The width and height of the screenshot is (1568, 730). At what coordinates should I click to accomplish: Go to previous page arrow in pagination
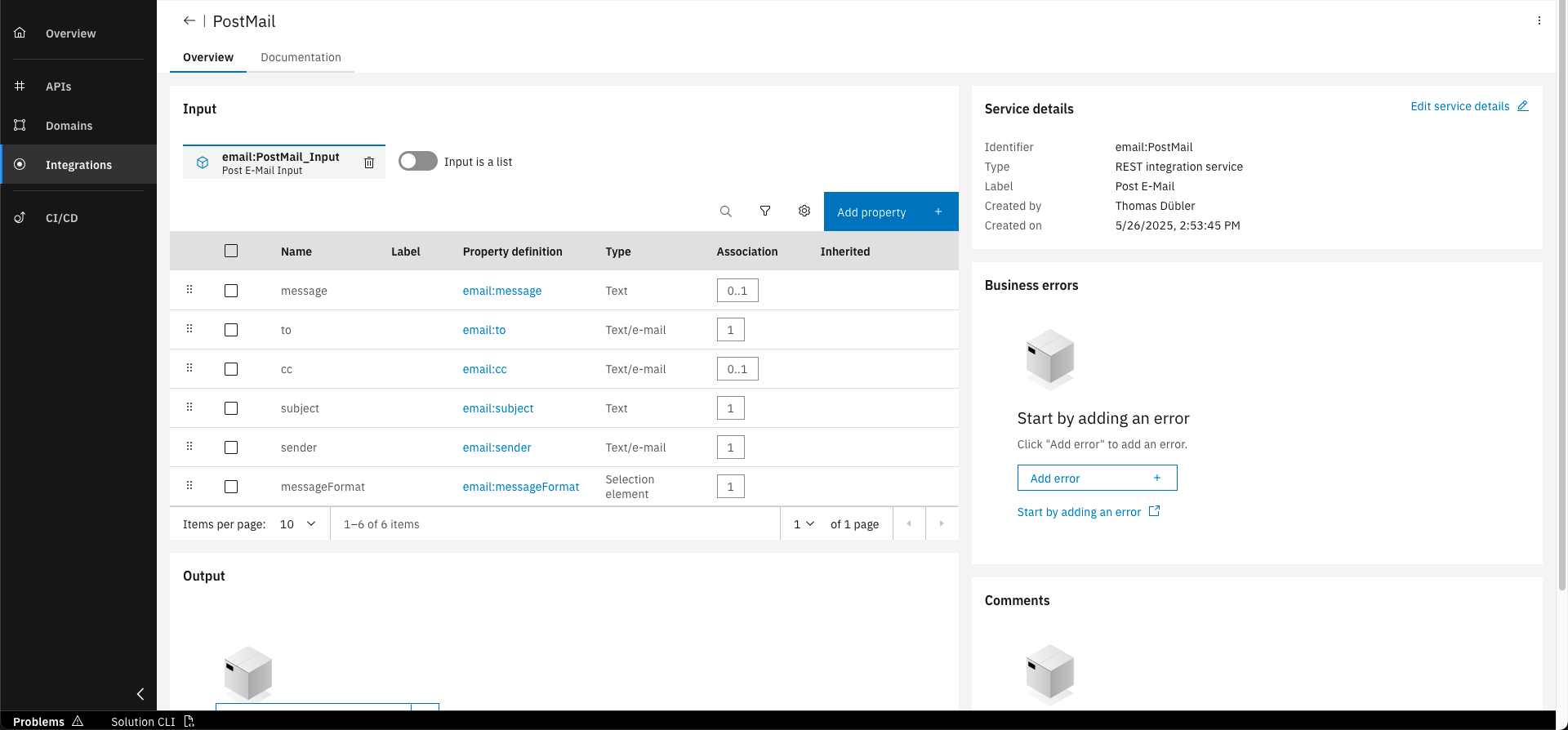pos(909,523)
